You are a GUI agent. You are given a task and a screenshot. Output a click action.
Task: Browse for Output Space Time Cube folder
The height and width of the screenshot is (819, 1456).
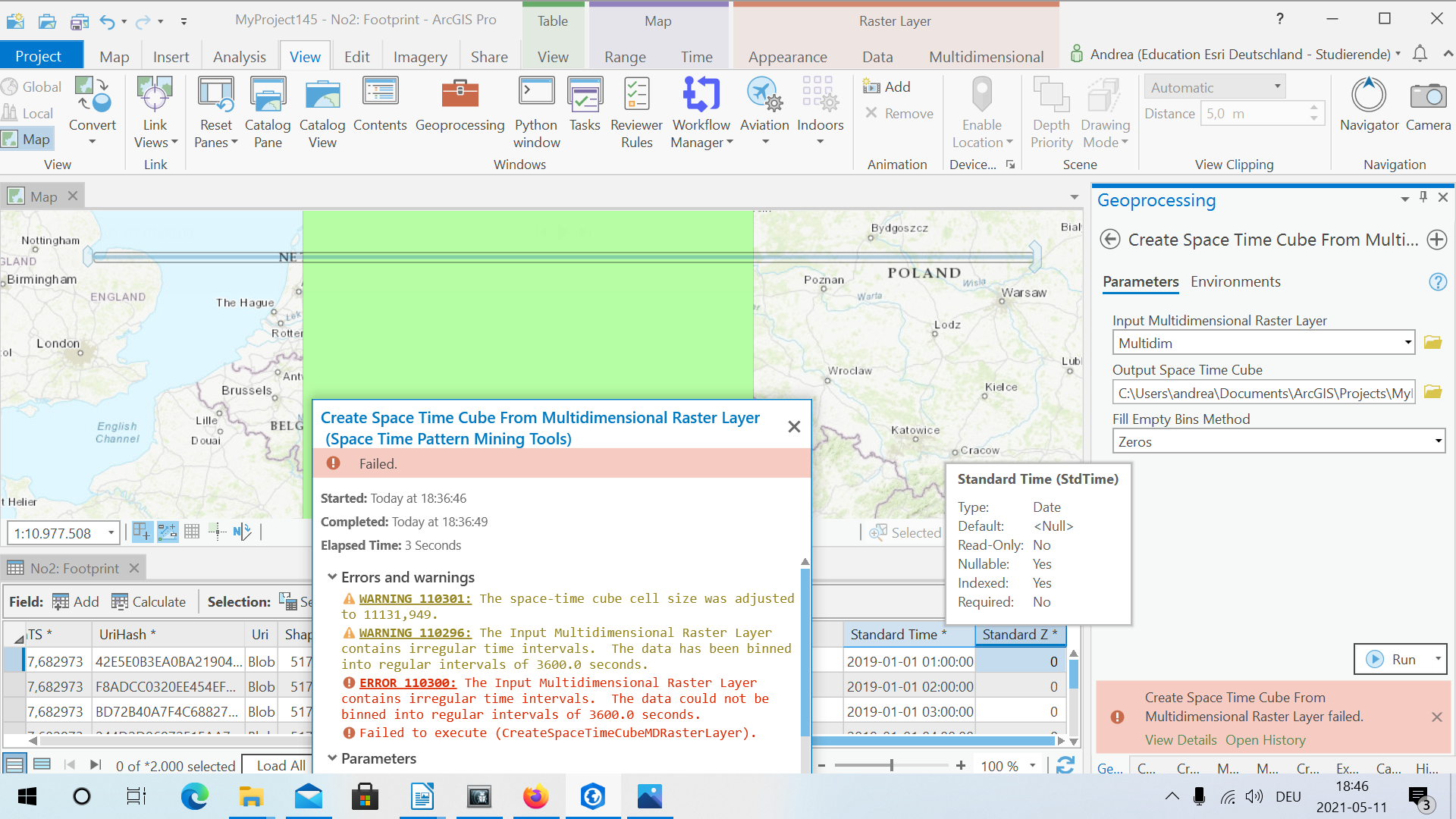click(1432, 392)
